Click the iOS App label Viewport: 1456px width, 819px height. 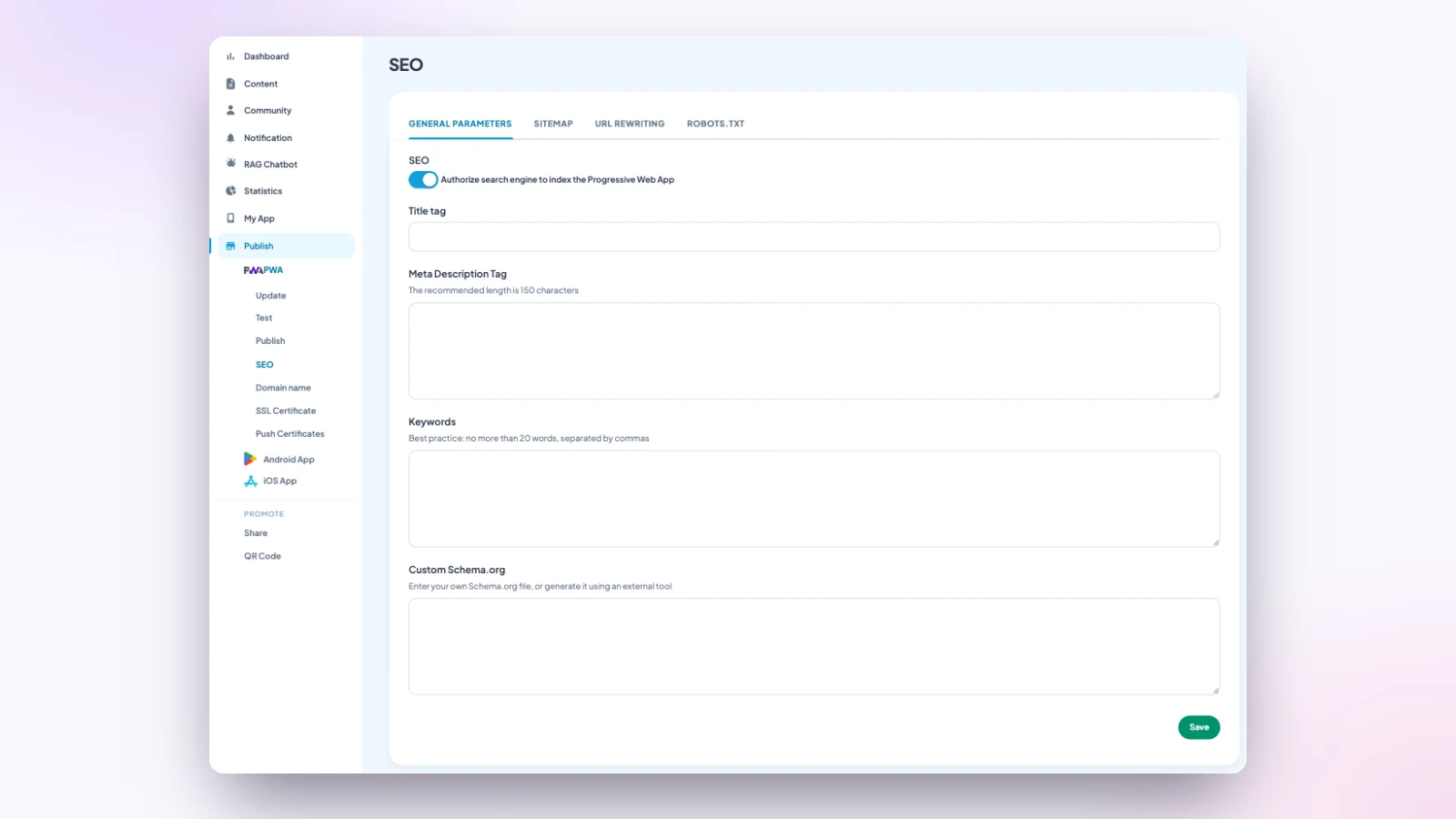pos(279,480)
